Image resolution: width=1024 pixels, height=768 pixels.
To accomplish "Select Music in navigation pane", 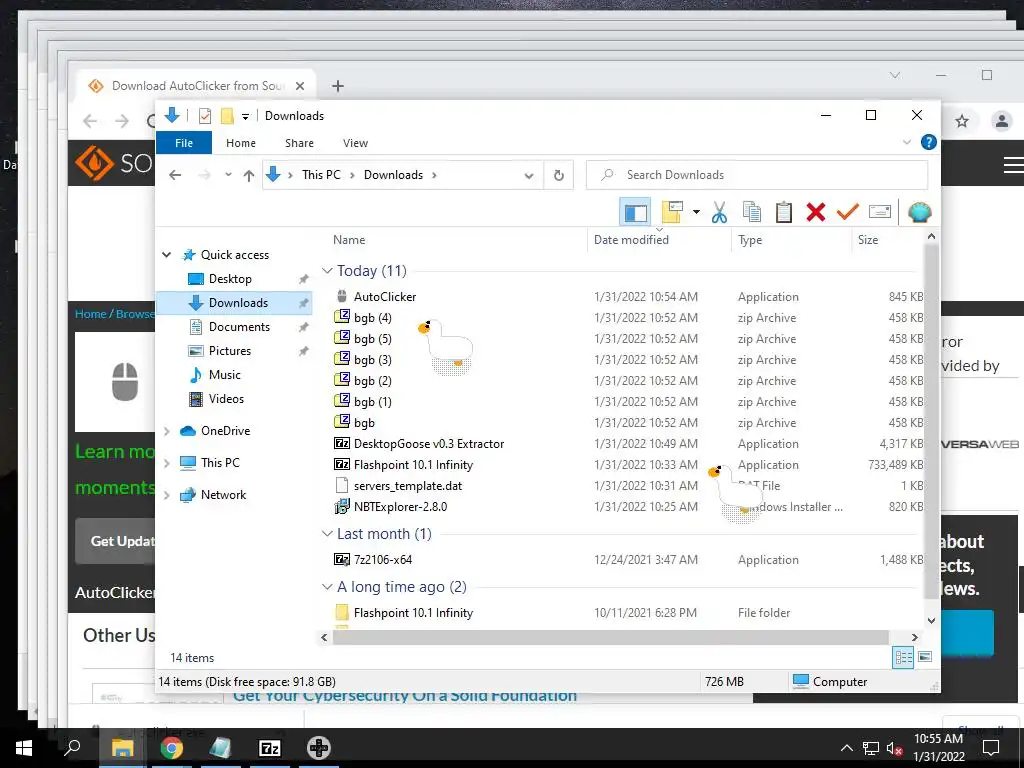I will pos(225,375).
